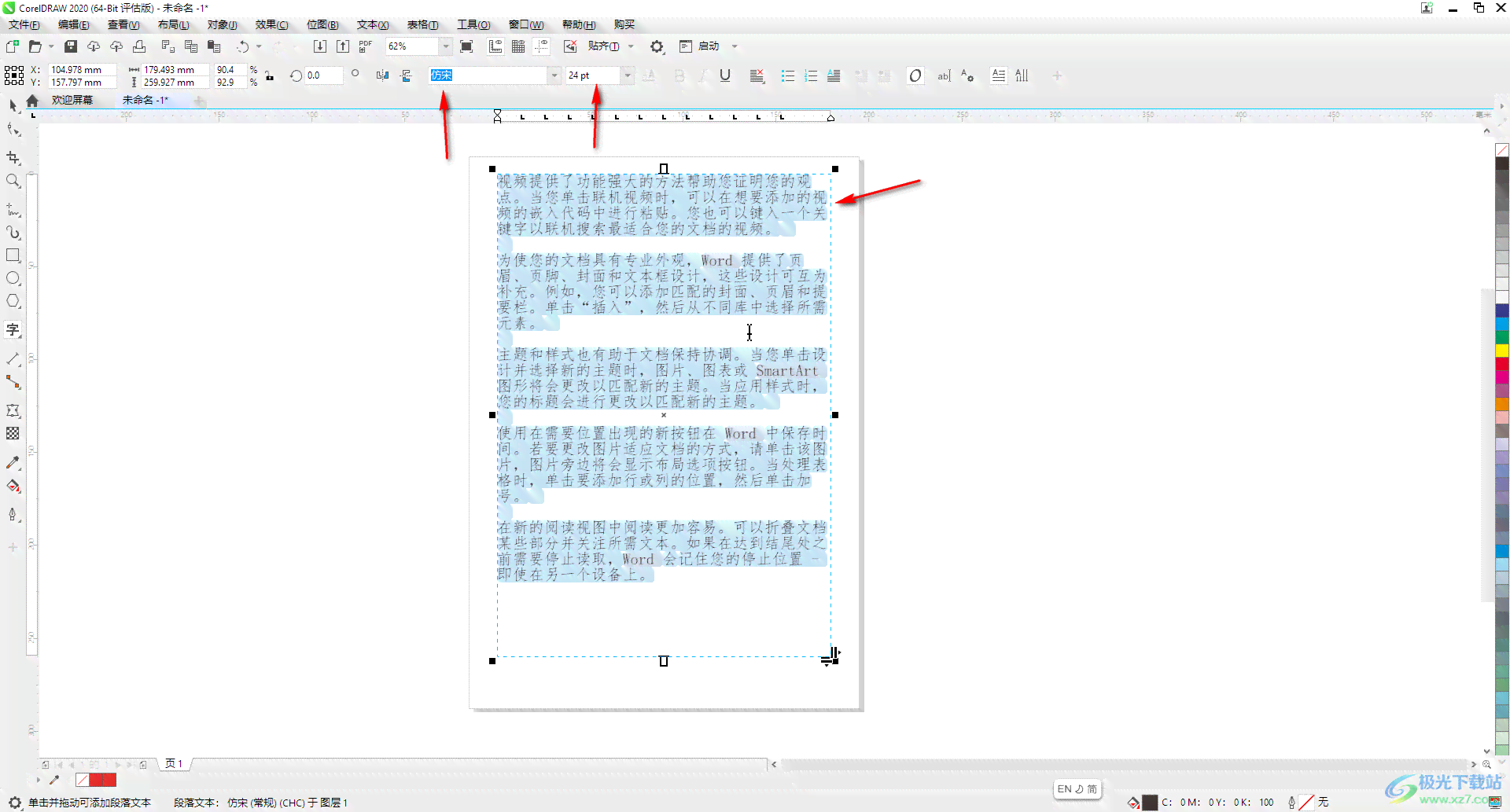Toggle the lock ratio padlock

(270, 76)
